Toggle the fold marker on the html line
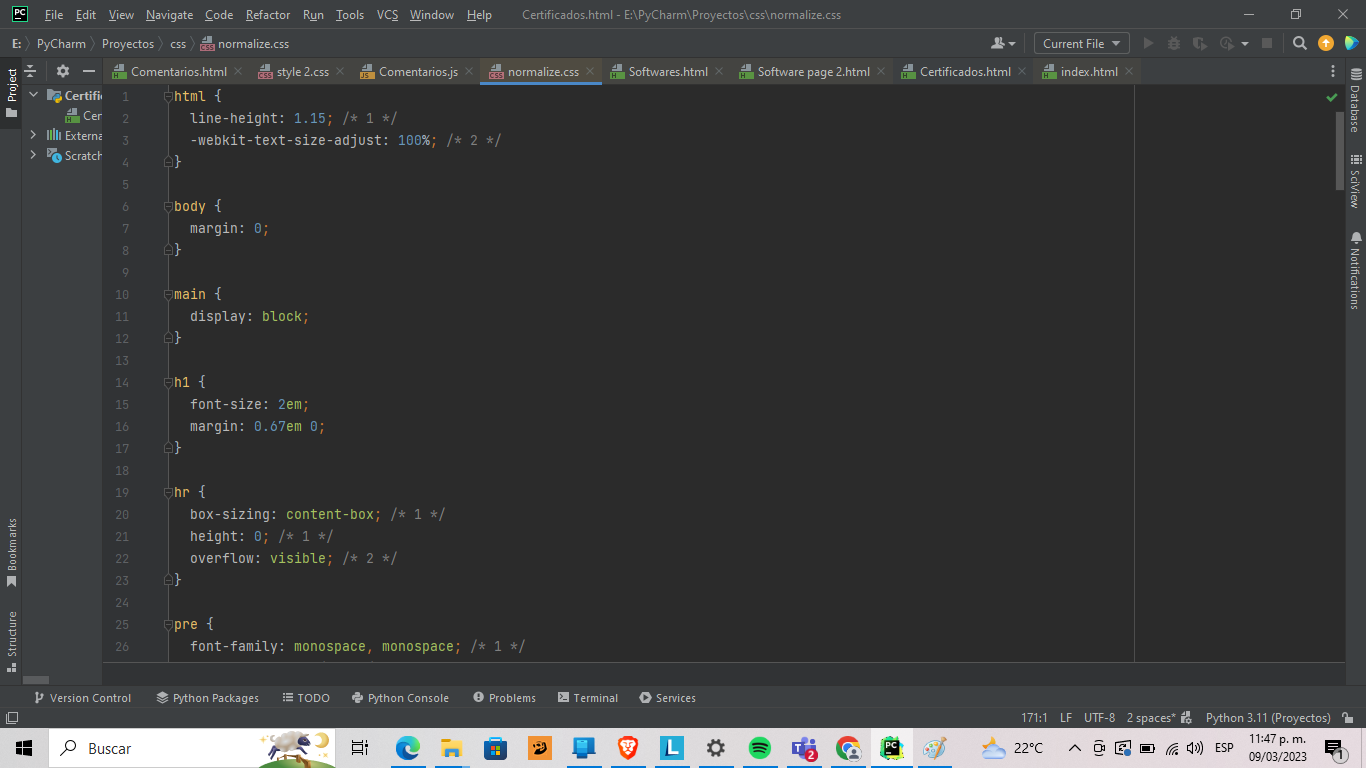Image resolution: width=1366 pixels, height=768 pixels. [x=167, y=96]
